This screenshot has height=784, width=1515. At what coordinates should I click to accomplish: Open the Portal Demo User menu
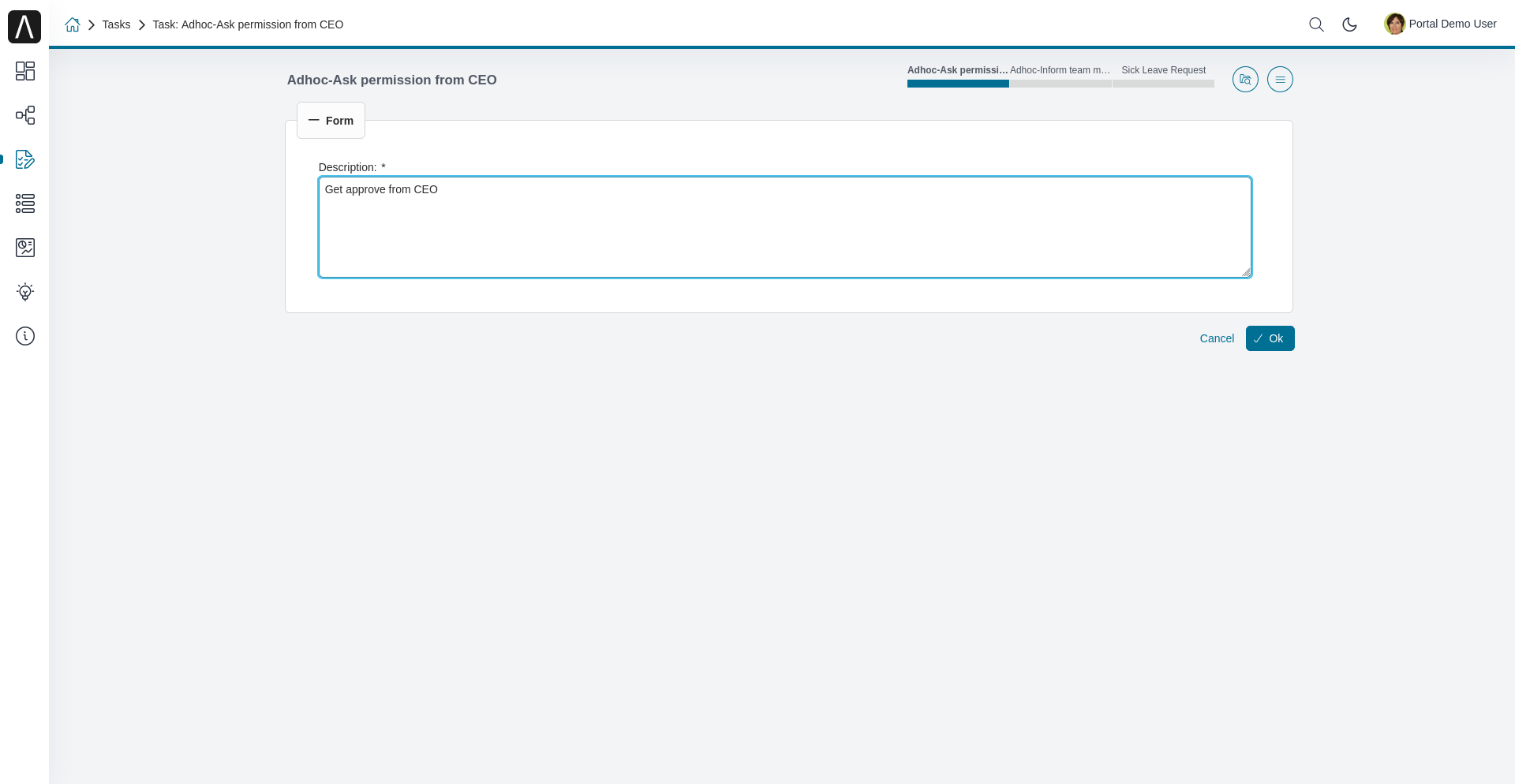[1441, 24]
